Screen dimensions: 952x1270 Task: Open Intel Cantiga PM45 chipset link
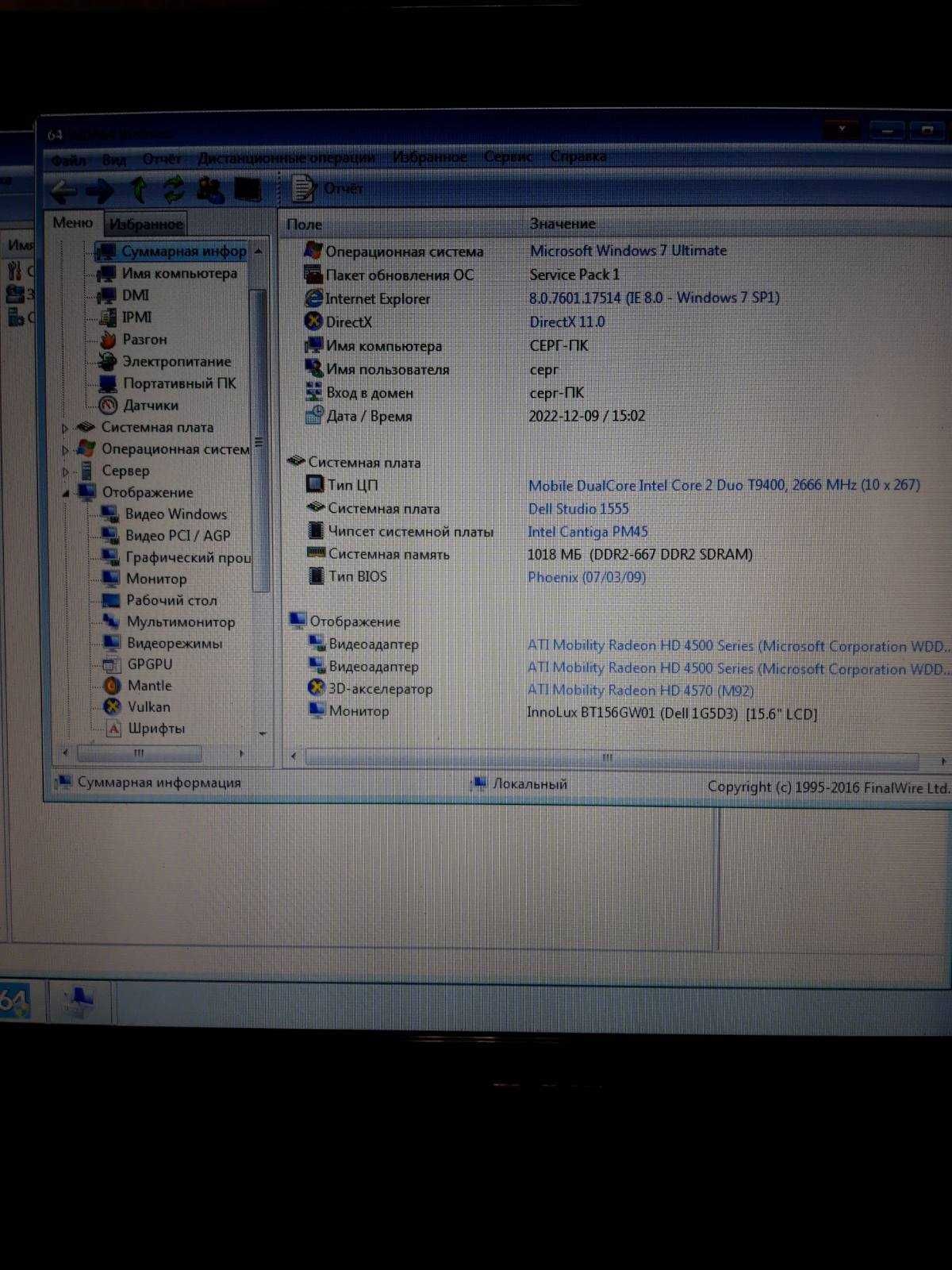tap(588, 532)
